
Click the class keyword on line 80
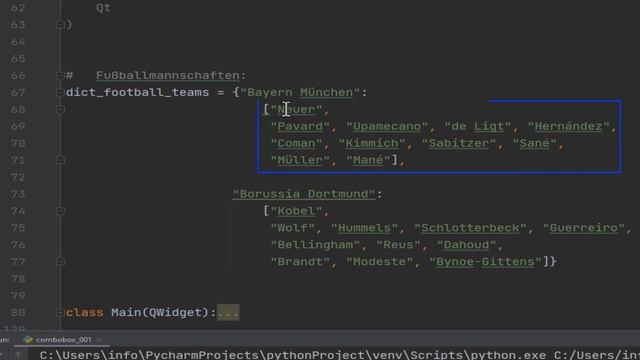coord(84,313)
